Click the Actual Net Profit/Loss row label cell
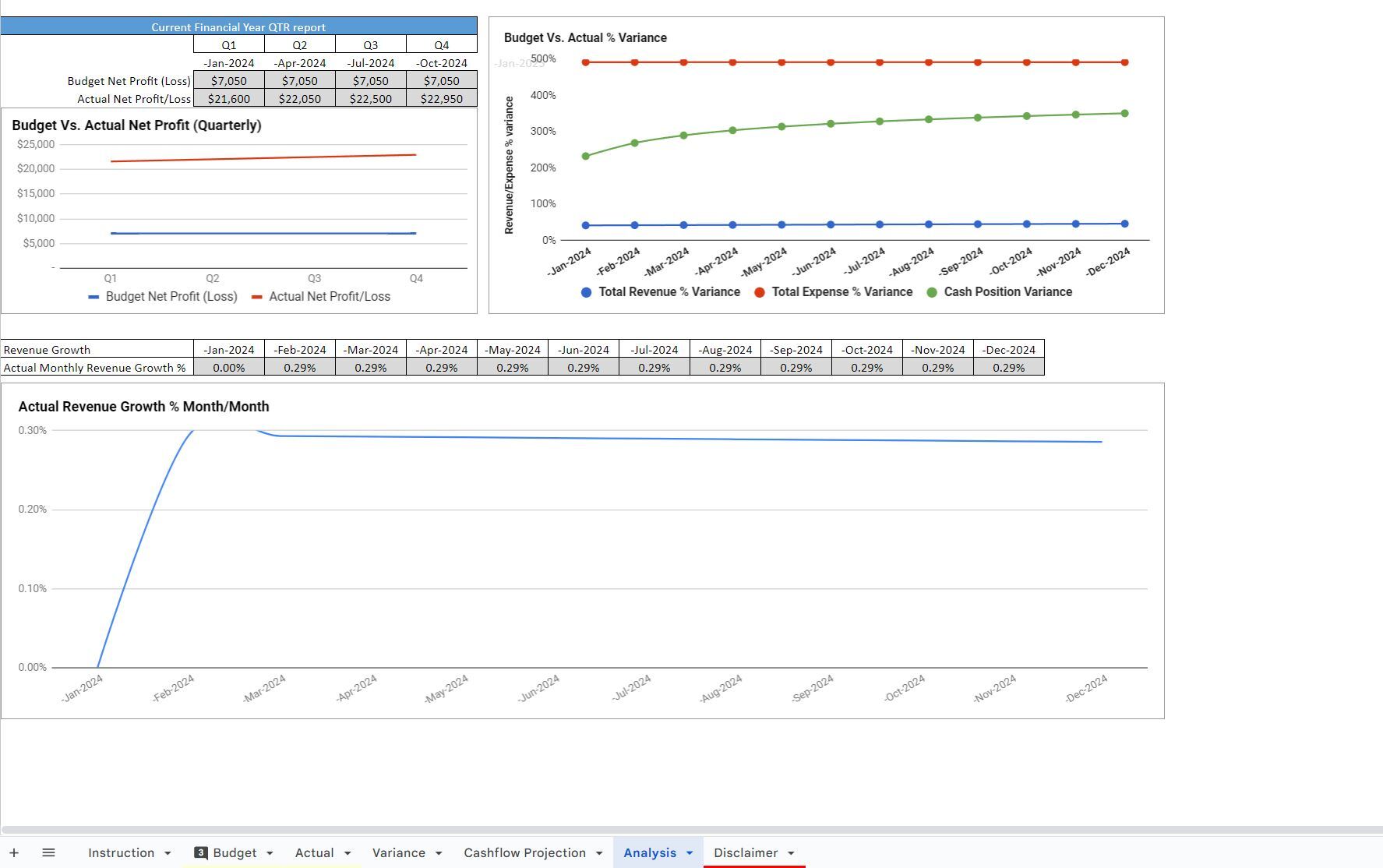 pos(97,98)
